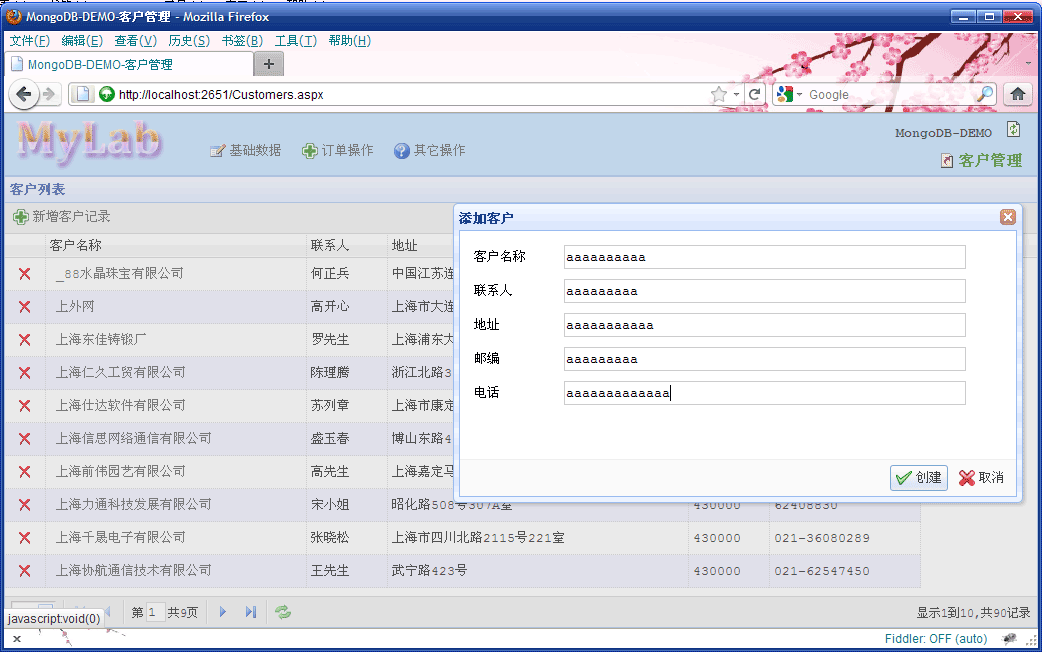The height and width of the screenshot is (652, 1042).
Task: Click the 客户管理 link in header
Action: (982, 160)
